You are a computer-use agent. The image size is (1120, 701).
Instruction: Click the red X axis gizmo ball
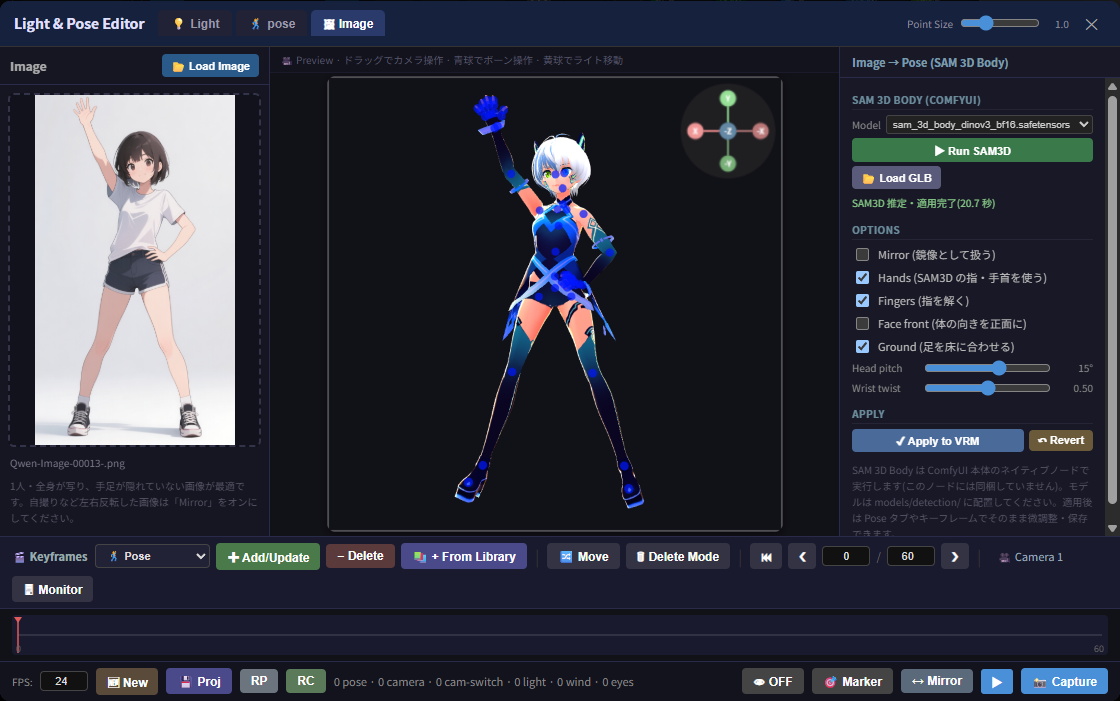695,131
